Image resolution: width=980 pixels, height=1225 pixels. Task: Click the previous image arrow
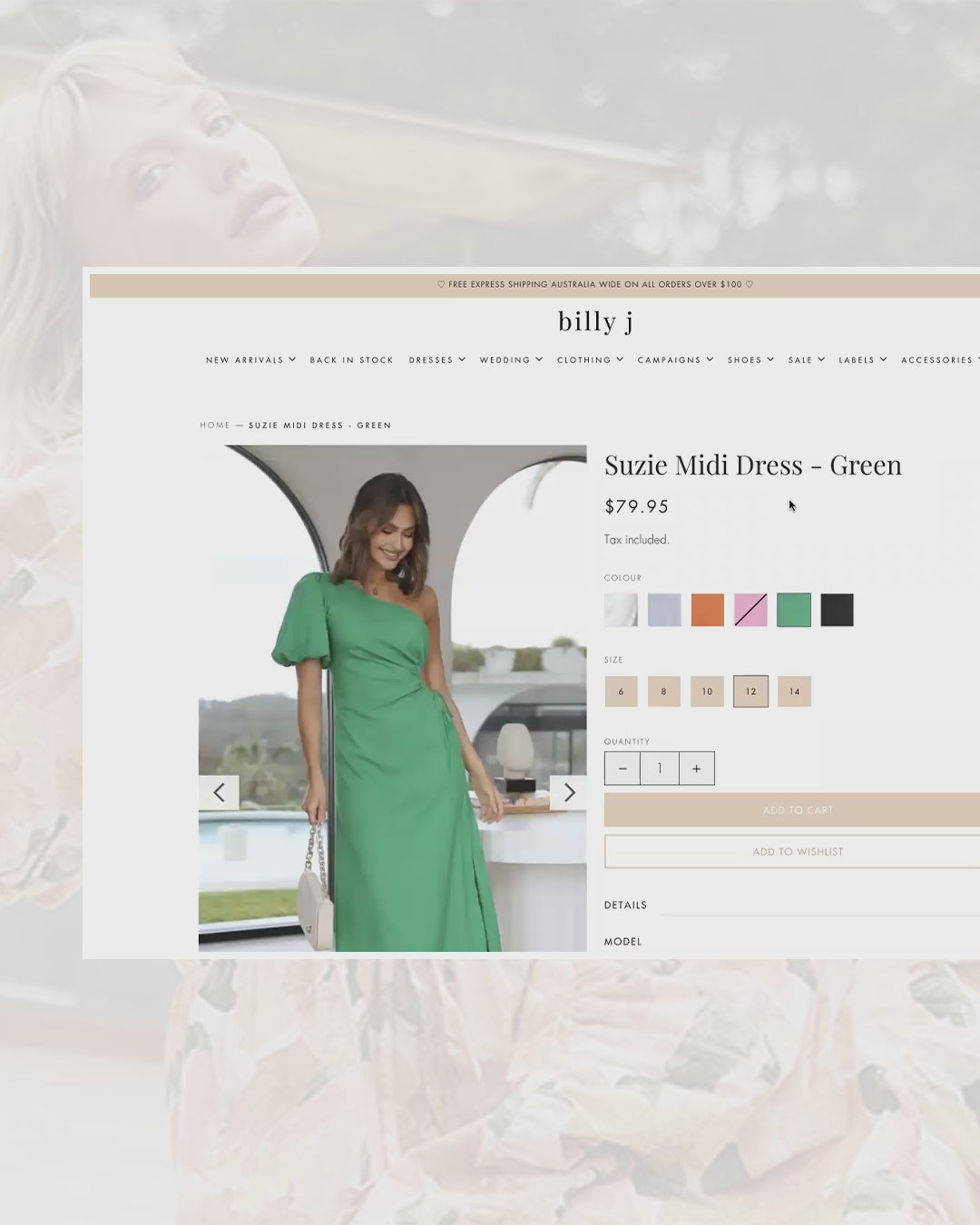pos(219,792)
